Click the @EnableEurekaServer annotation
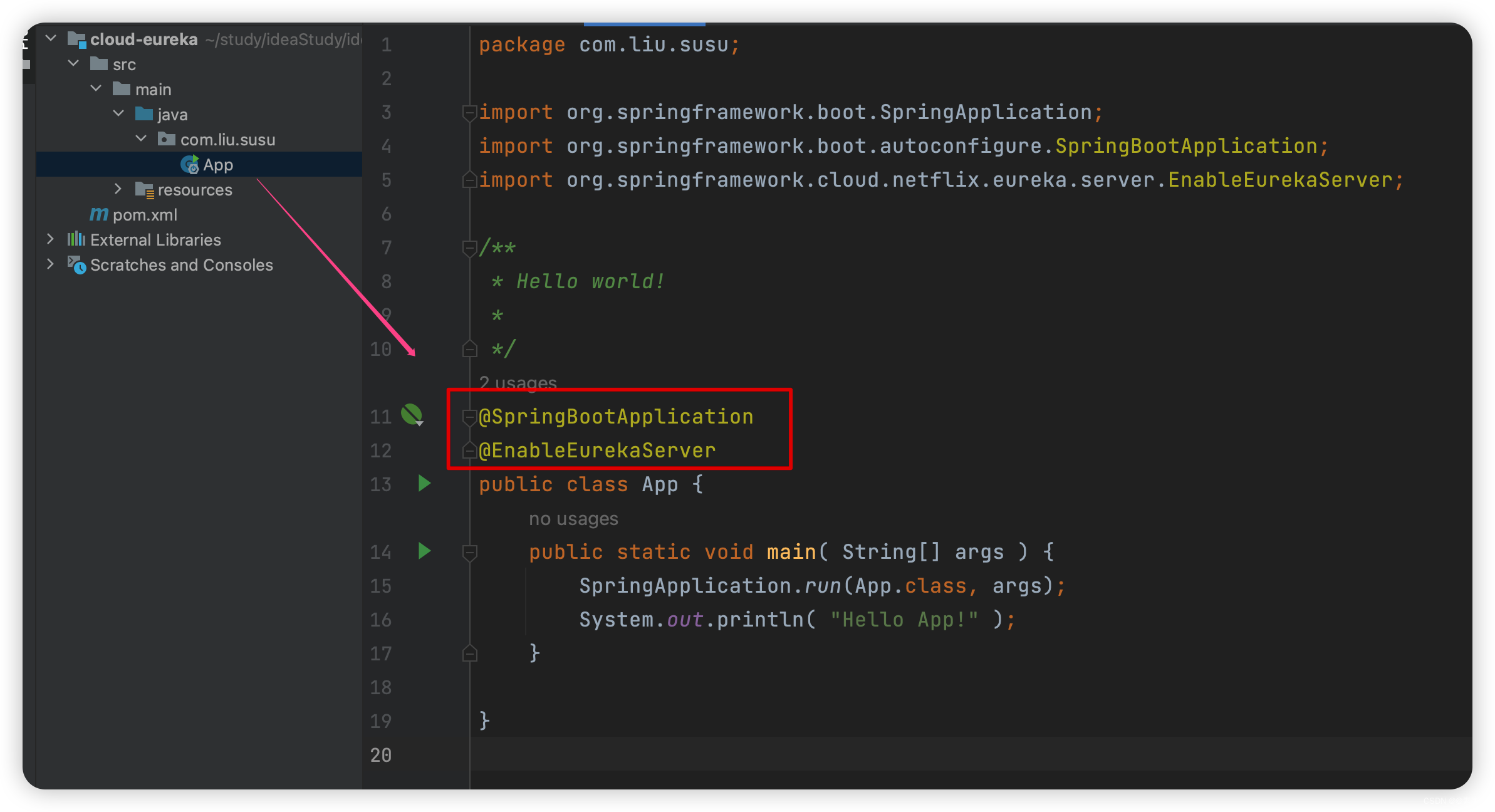 [597, 450]
